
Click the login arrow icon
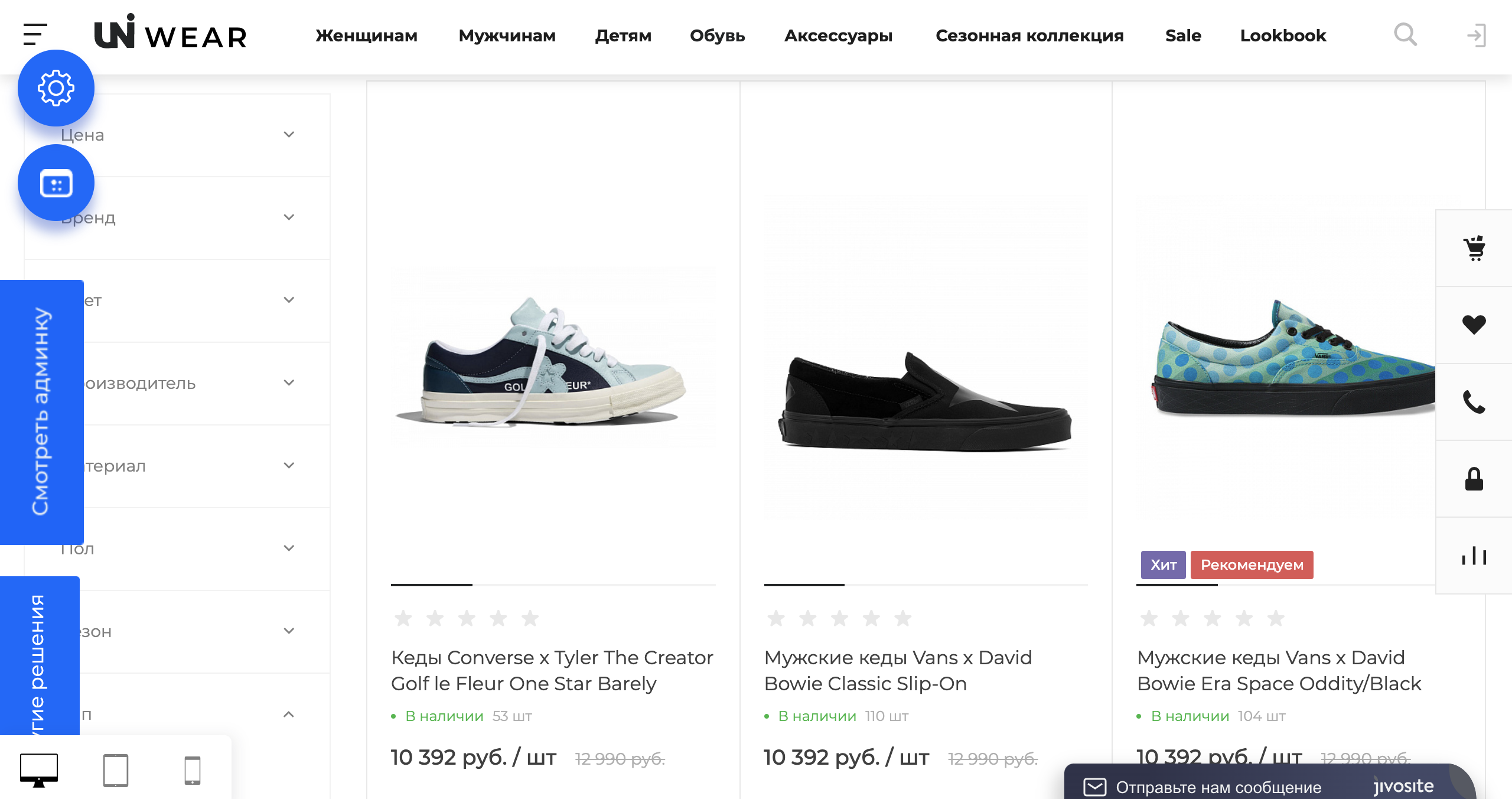pos(1477,35)
